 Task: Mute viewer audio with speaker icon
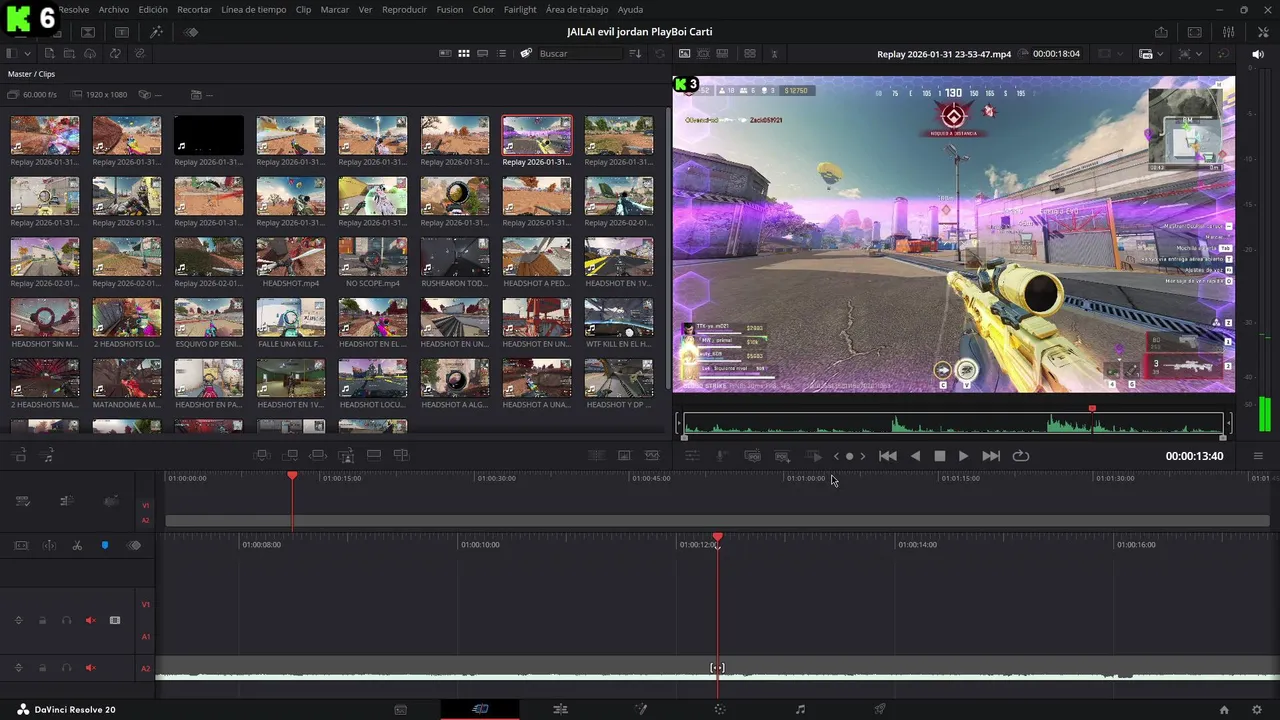1258,53
